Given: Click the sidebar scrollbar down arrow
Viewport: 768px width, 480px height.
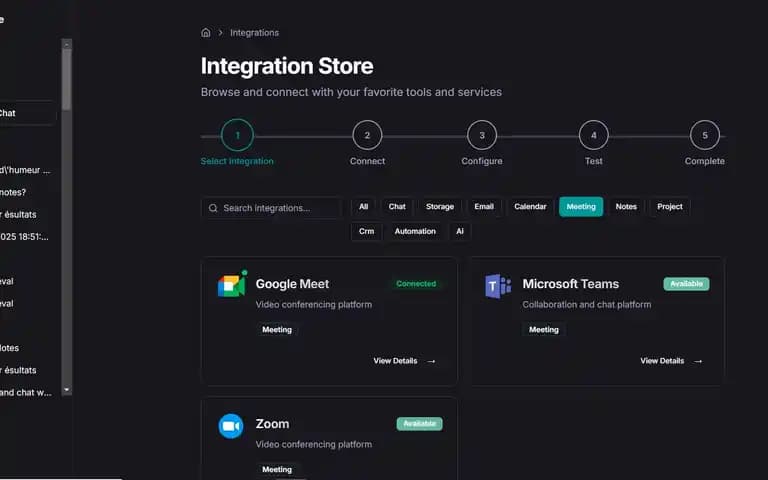Looking at the screenshot, I should (67, 390).
